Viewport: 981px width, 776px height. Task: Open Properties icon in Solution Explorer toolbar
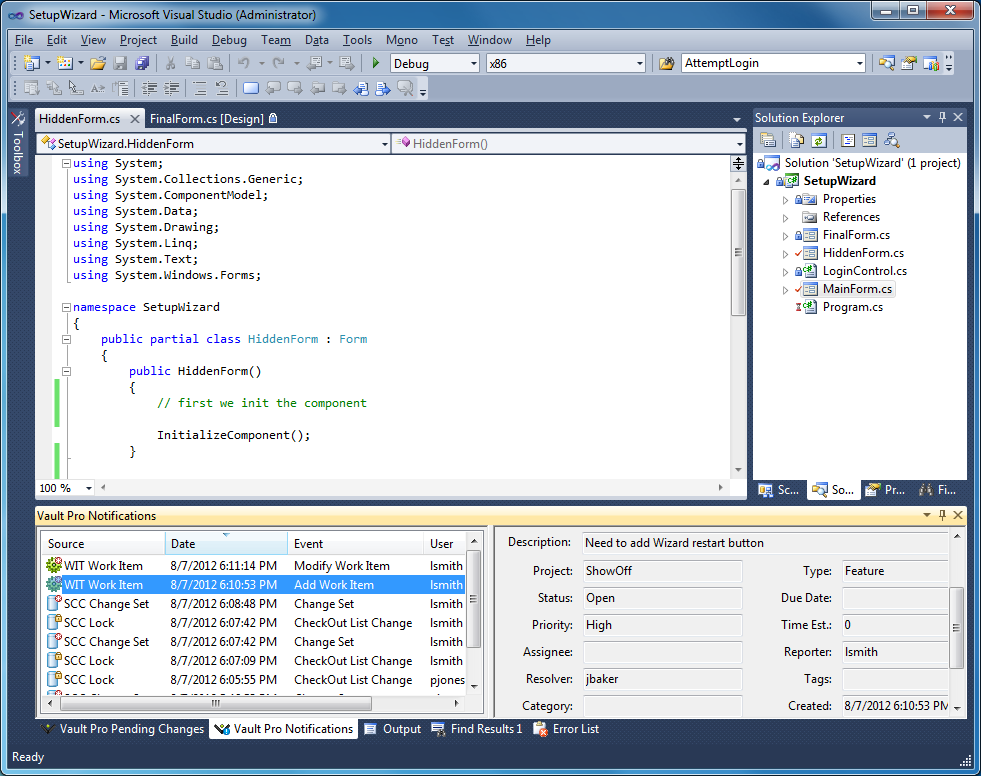[769, 141]
